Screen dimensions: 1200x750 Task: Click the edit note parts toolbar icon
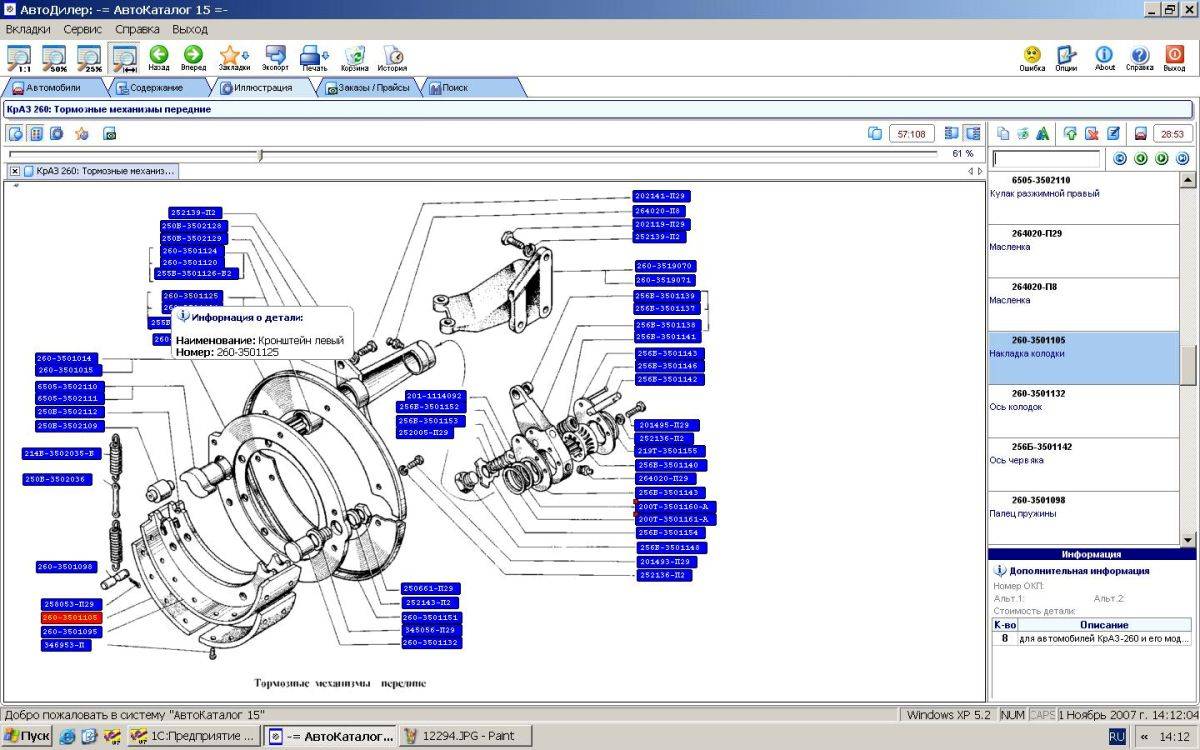point(1112,133)
